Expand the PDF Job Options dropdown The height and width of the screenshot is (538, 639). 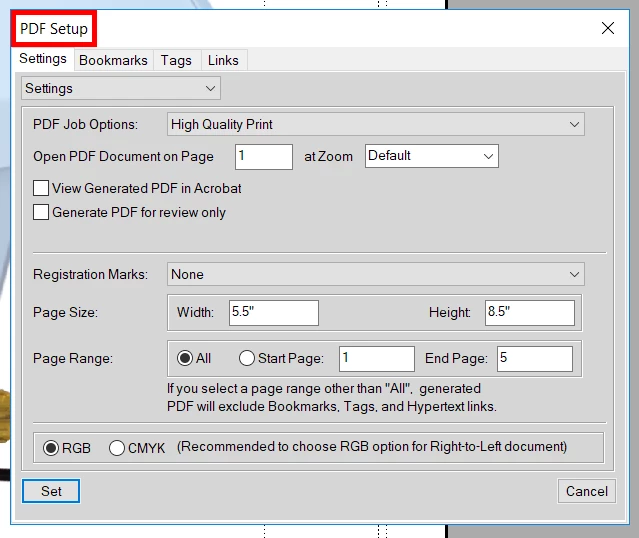pos(376,124)
